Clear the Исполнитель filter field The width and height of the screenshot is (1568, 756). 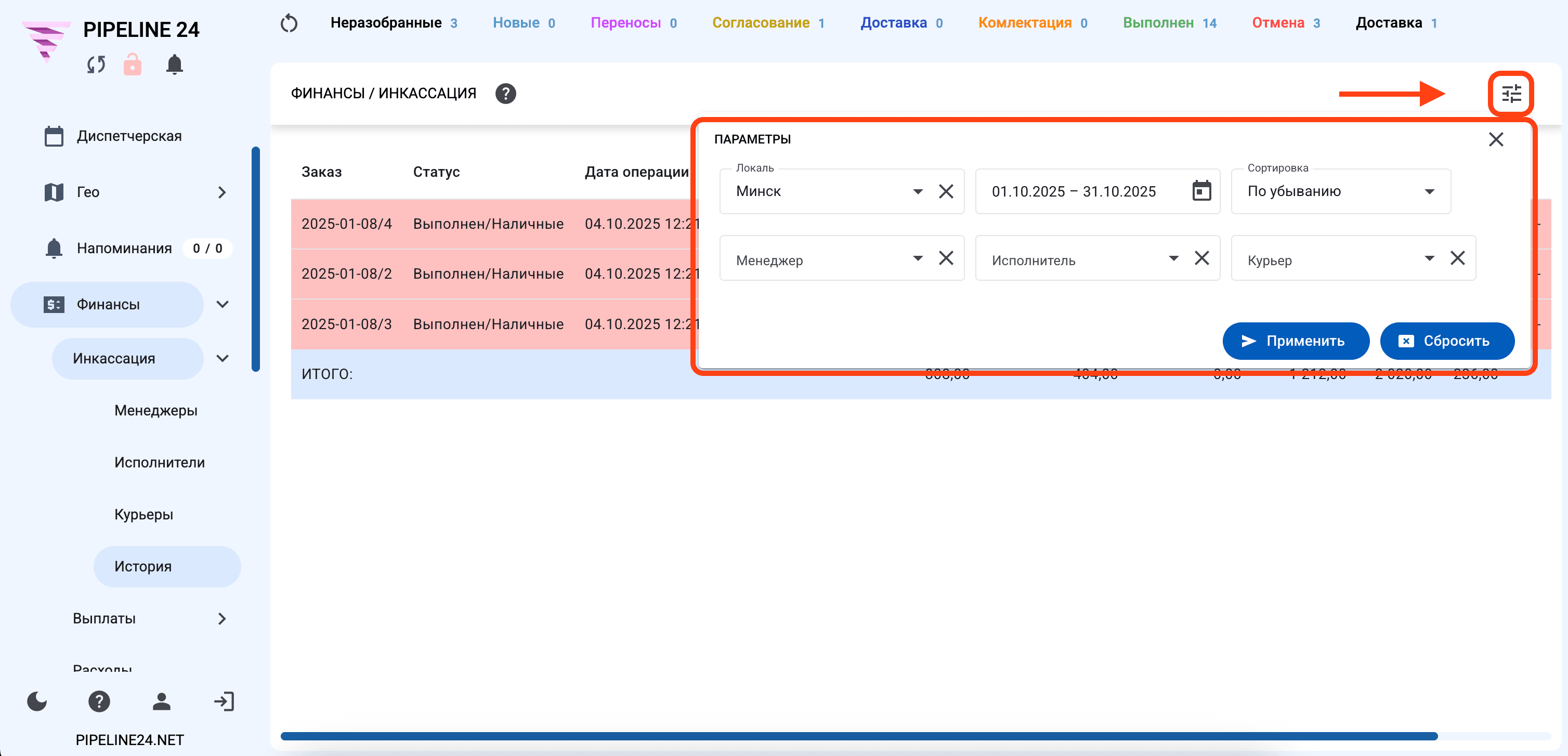[x=1201, y=258]
